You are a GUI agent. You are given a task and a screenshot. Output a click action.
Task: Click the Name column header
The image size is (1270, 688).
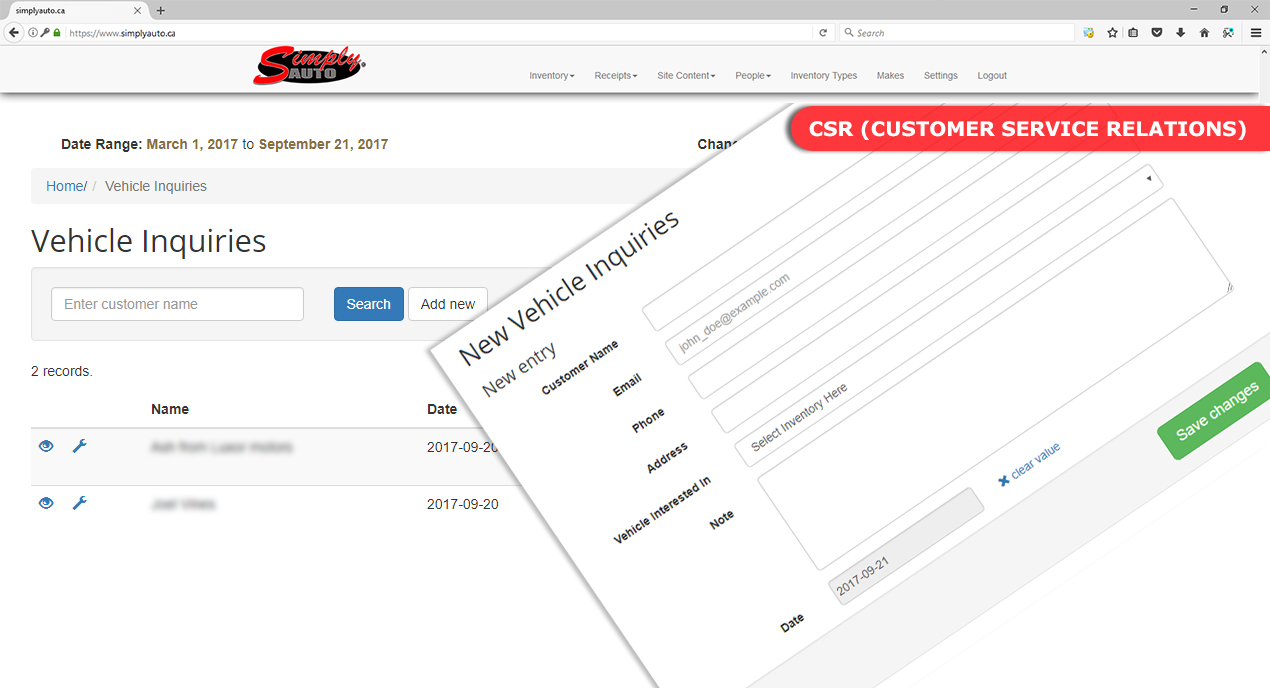[170, 409]
